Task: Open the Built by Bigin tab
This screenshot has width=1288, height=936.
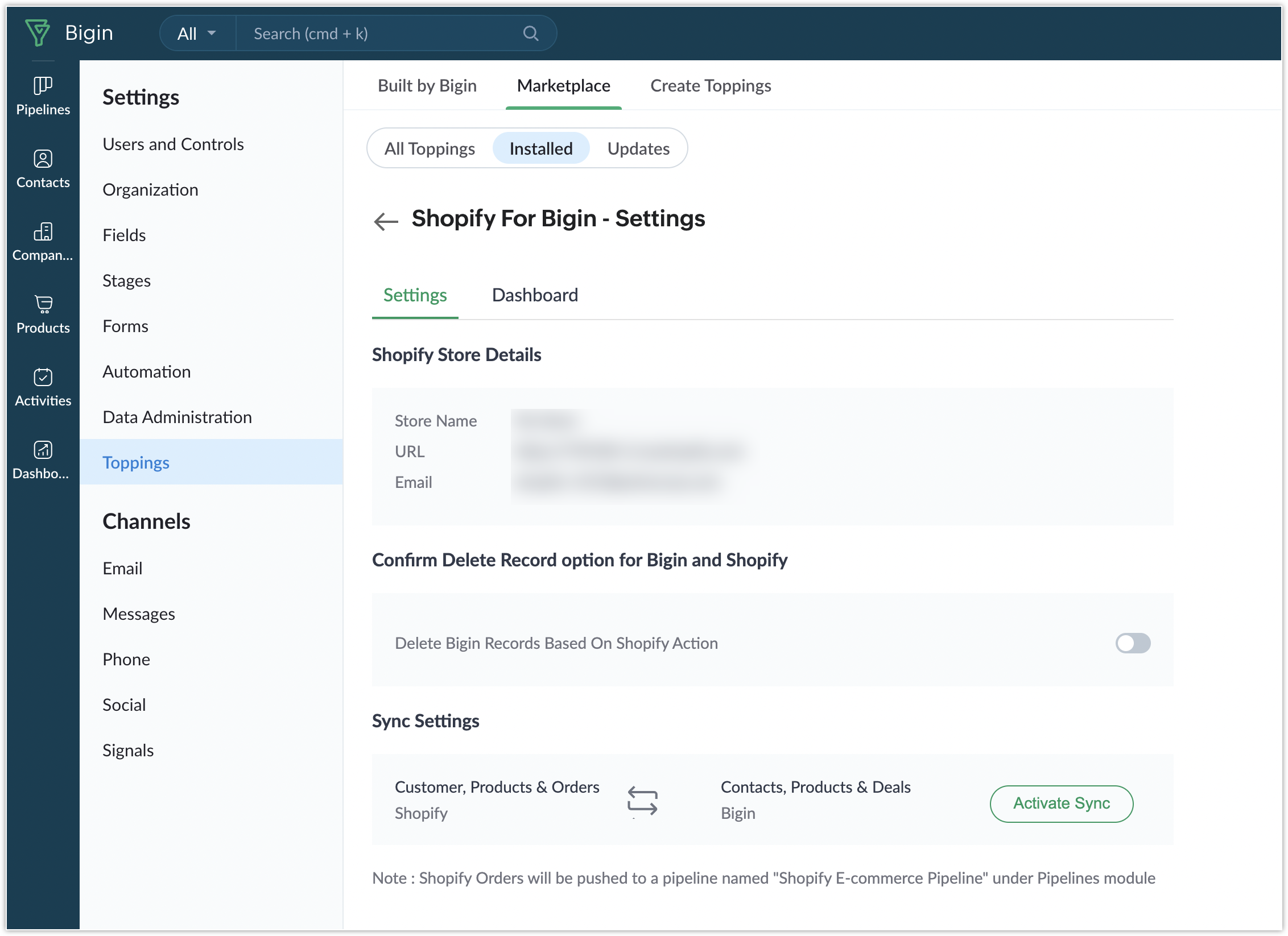Action: click(427, 86)
